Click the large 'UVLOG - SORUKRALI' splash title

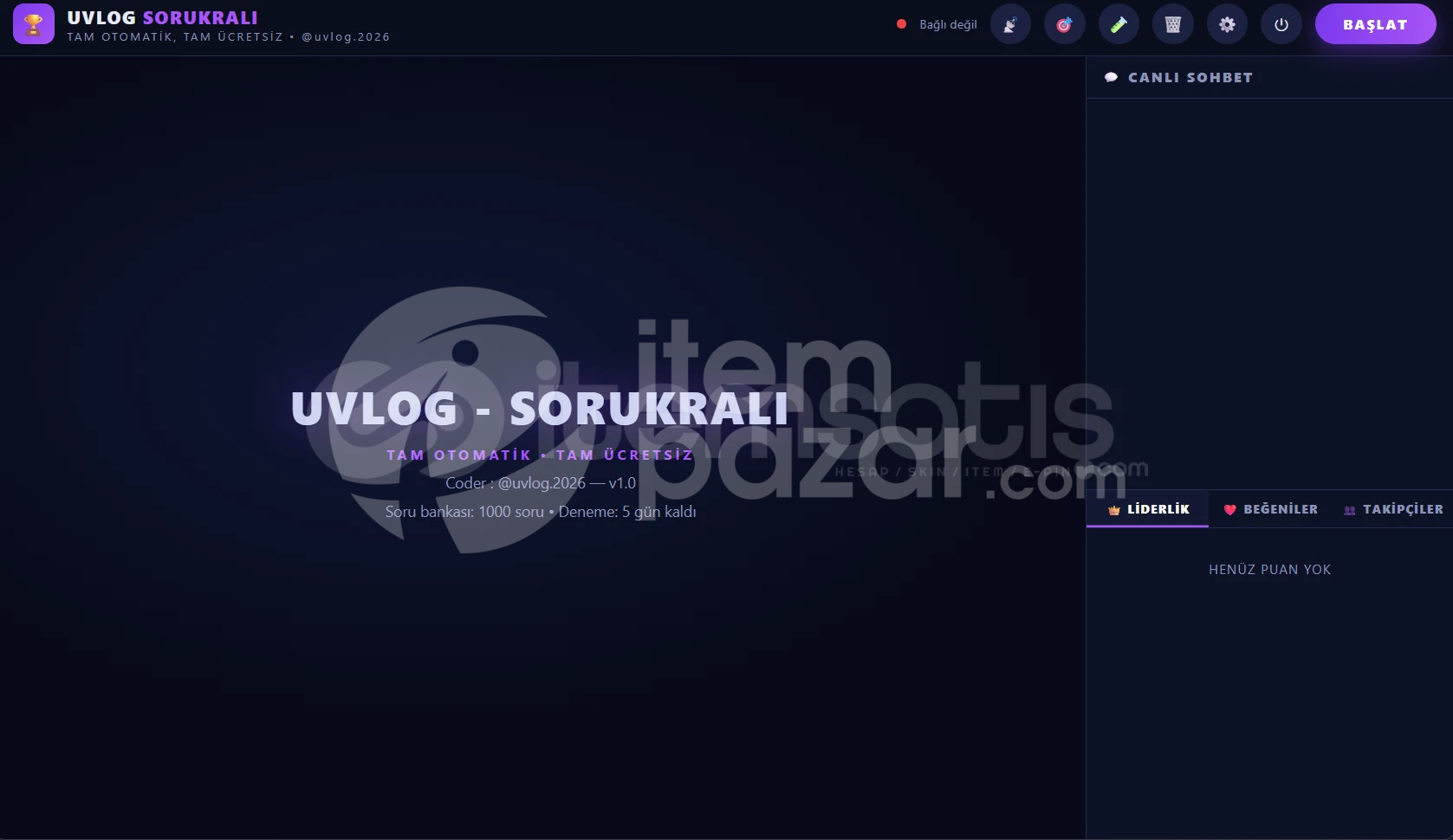click(540, 409)
